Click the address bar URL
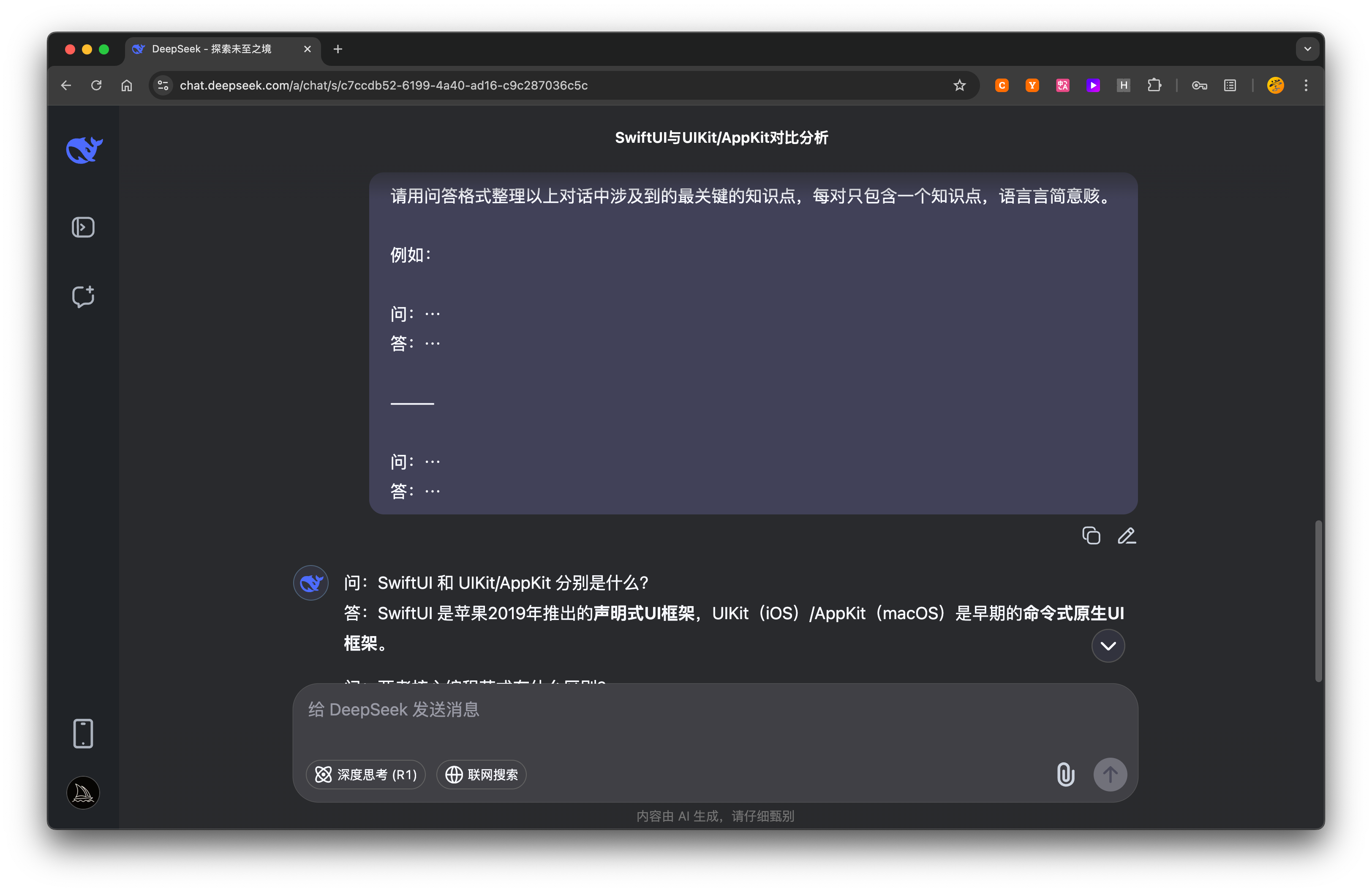 tap(384, 85)
